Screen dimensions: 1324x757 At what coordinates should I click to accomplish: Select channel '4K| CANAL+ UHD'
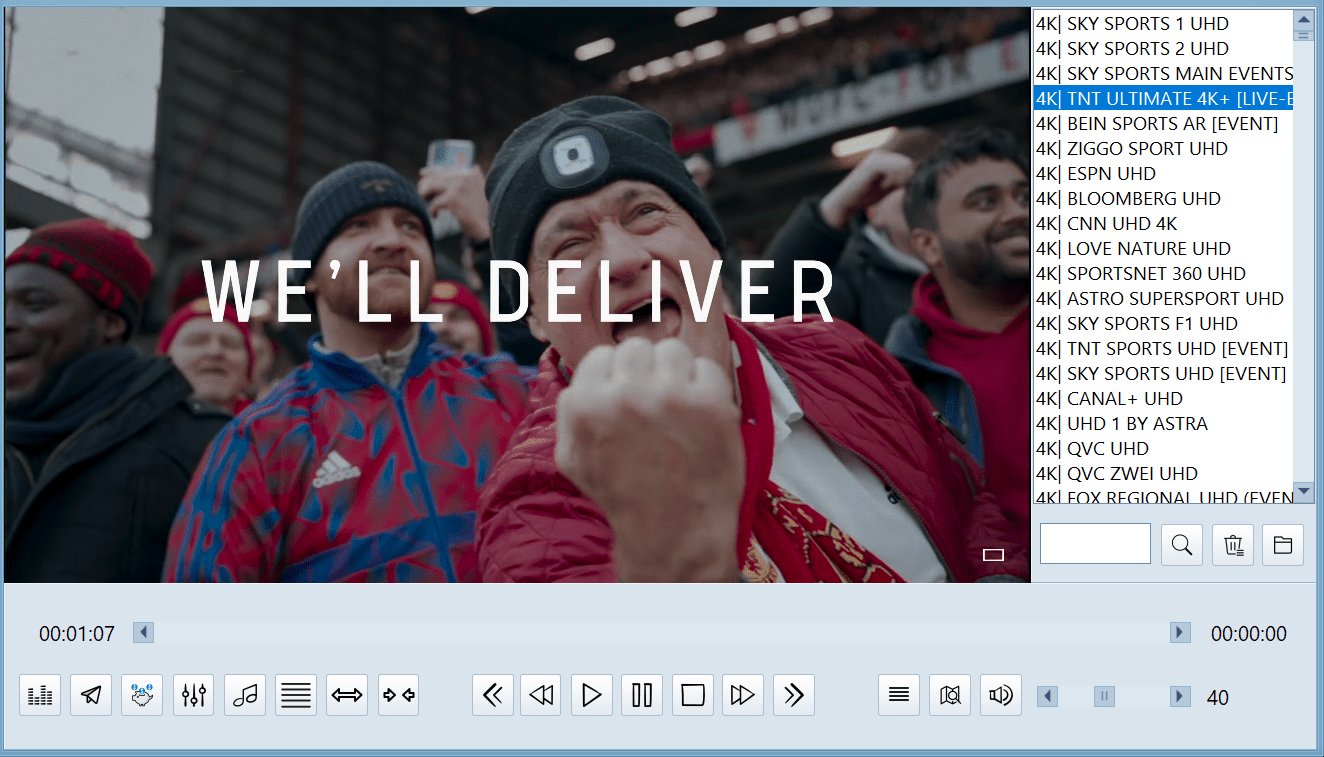(x=1163, y=398)
